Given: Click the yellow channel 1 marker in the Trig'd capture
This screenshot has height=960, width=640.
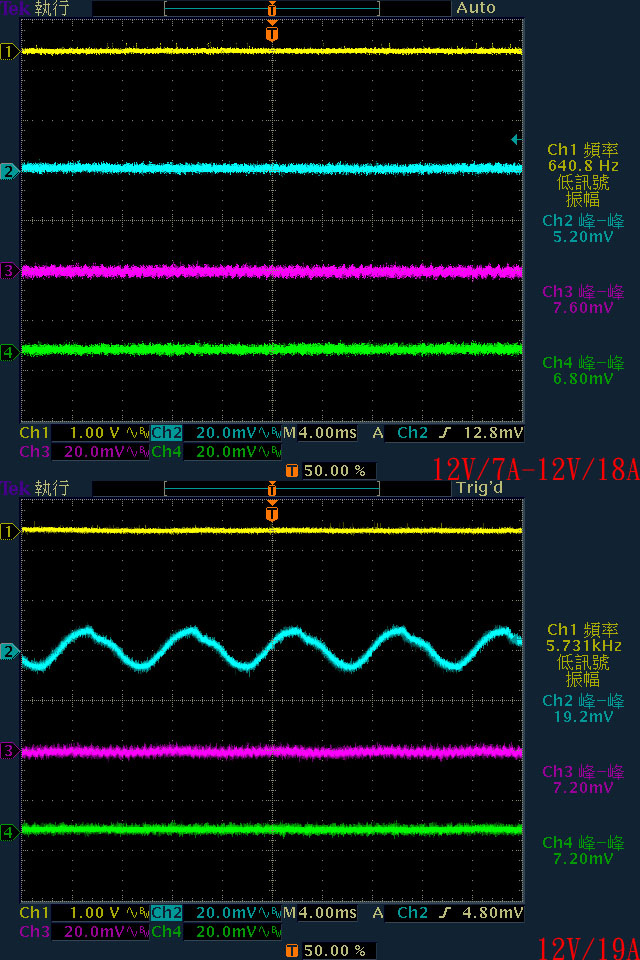Looking at the screenshot, I should click(9, 531).
